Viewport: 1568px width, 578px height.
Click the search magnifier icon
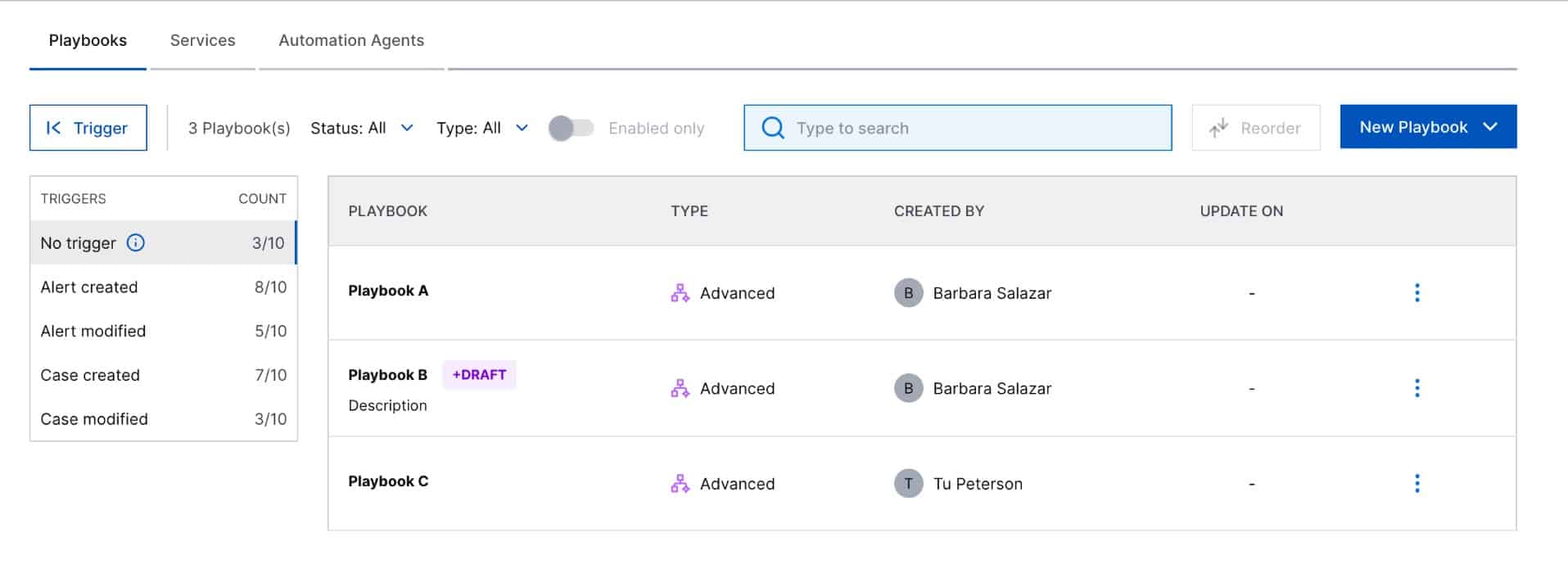tap(773, 128)
